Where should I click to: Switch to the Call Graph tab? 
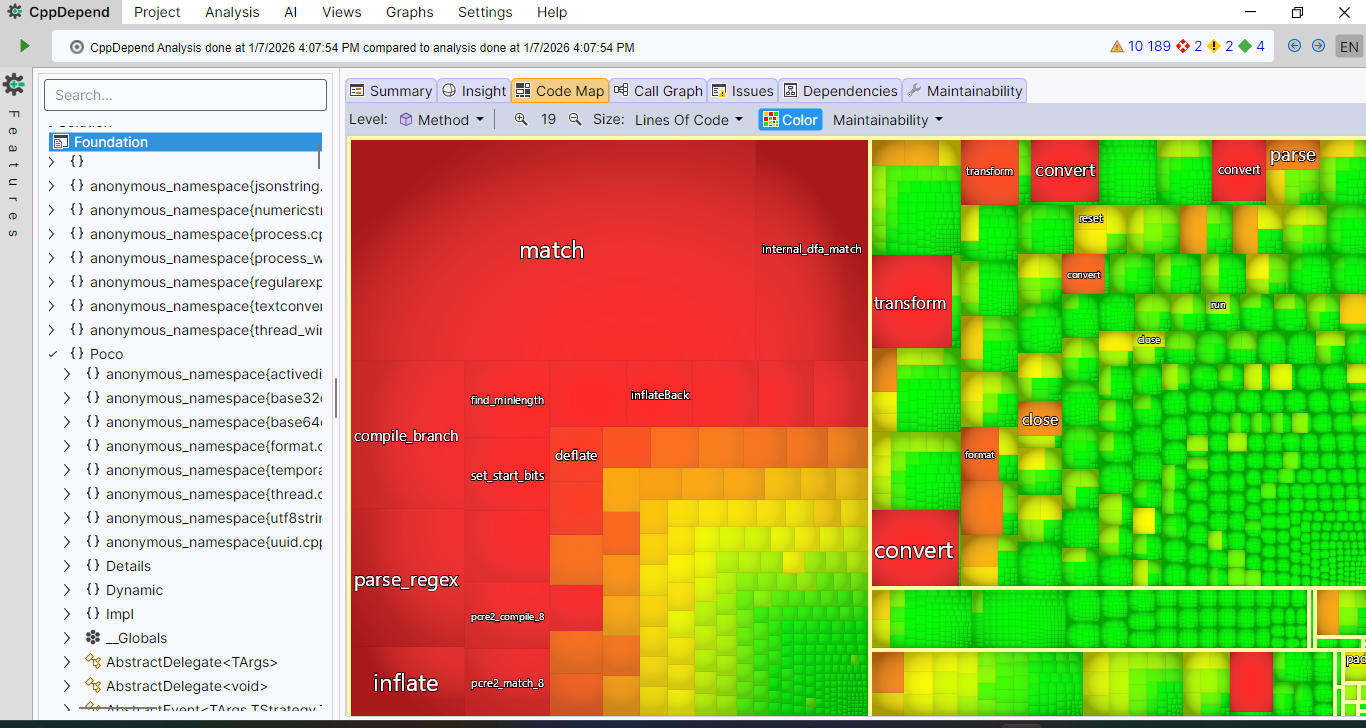click(658, 91)
